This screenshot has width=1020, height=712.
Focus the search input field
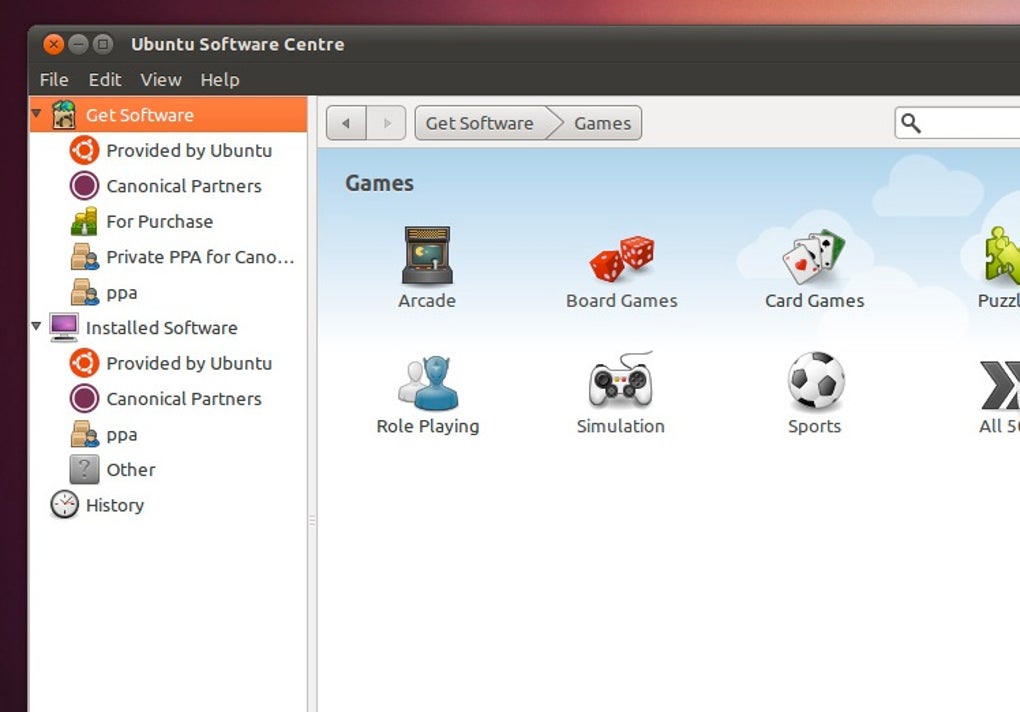tap(958, 123)
